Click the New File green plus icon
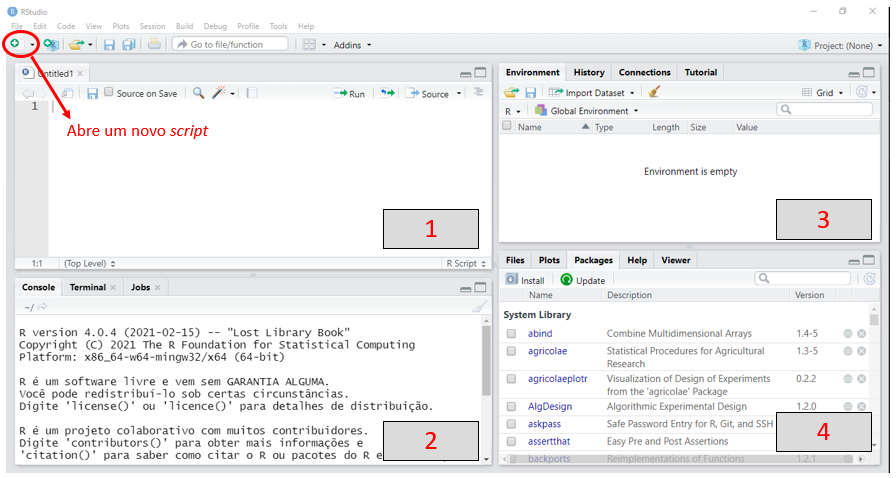The height and width of the screenshot is (478, 896). (15, 43)
